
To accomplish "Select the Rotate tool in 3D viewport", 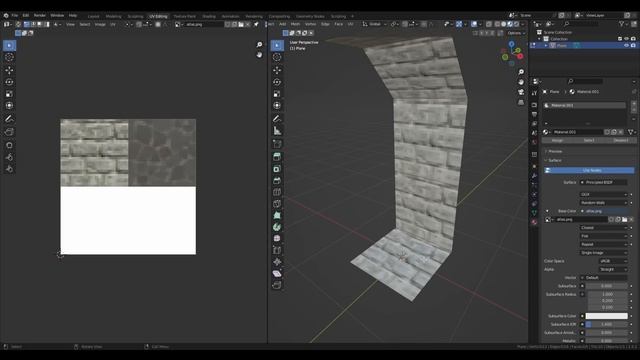I will click(277, 82).
